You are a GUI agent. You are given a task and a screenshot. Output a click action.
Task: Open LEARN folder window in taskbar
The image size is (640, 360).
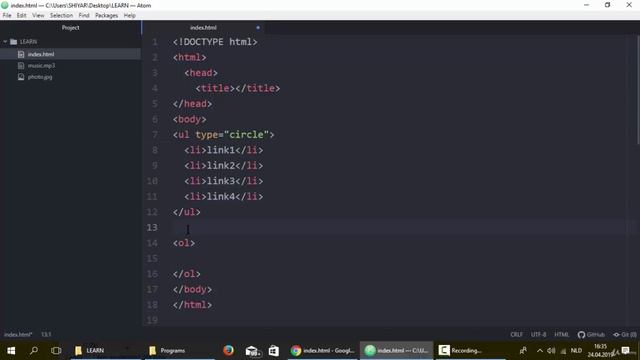(105, 351)
